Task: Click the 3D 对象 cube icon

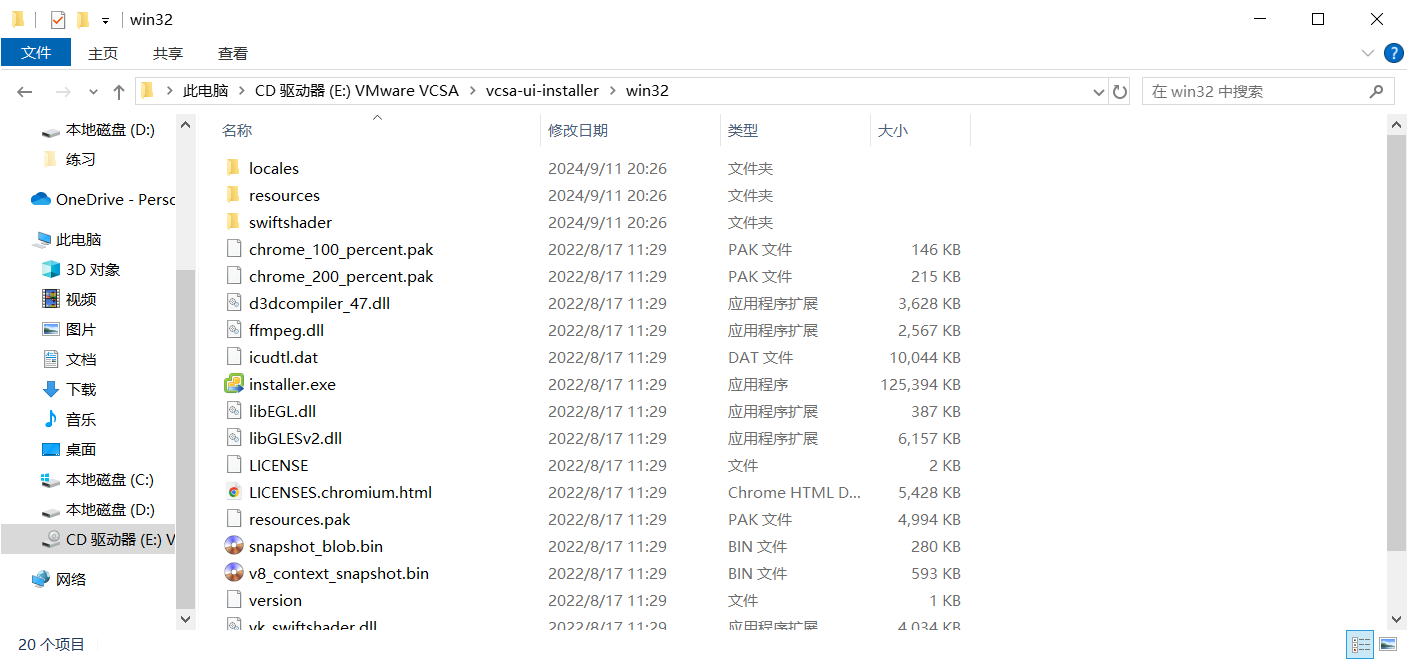Action: tap(51, 269)
